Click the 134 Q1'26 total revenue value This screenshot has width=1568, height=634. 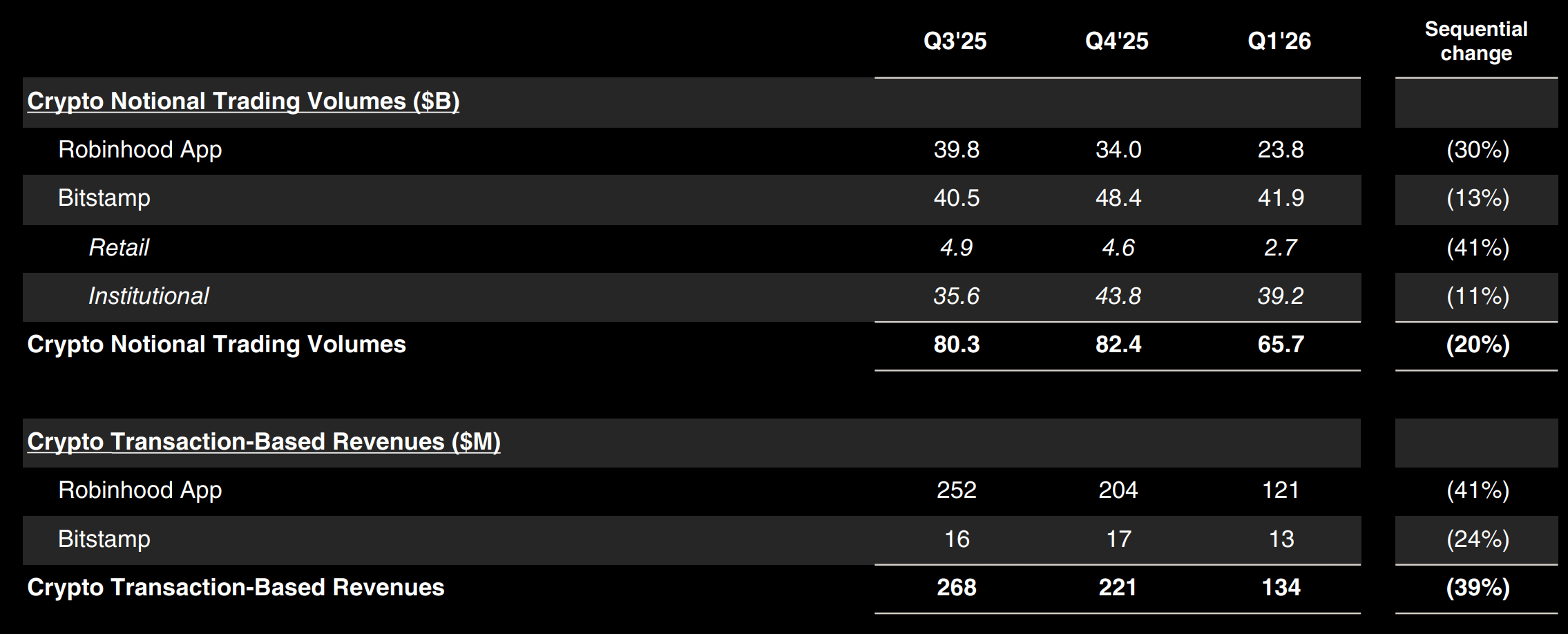coord(1281,588)
